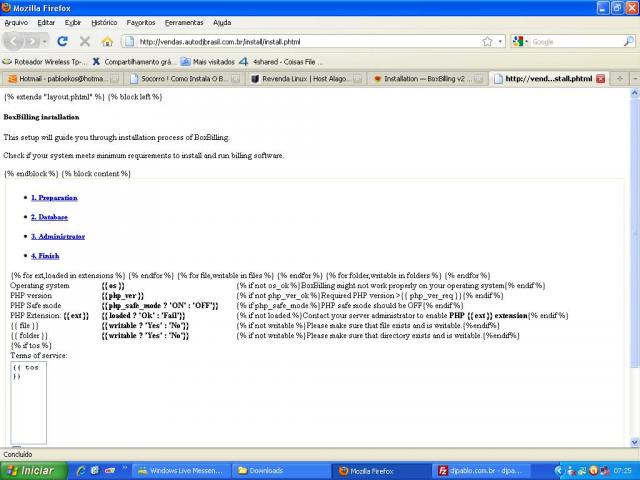
Task: Close the Hotmail tab
Action: click(115, 79)
